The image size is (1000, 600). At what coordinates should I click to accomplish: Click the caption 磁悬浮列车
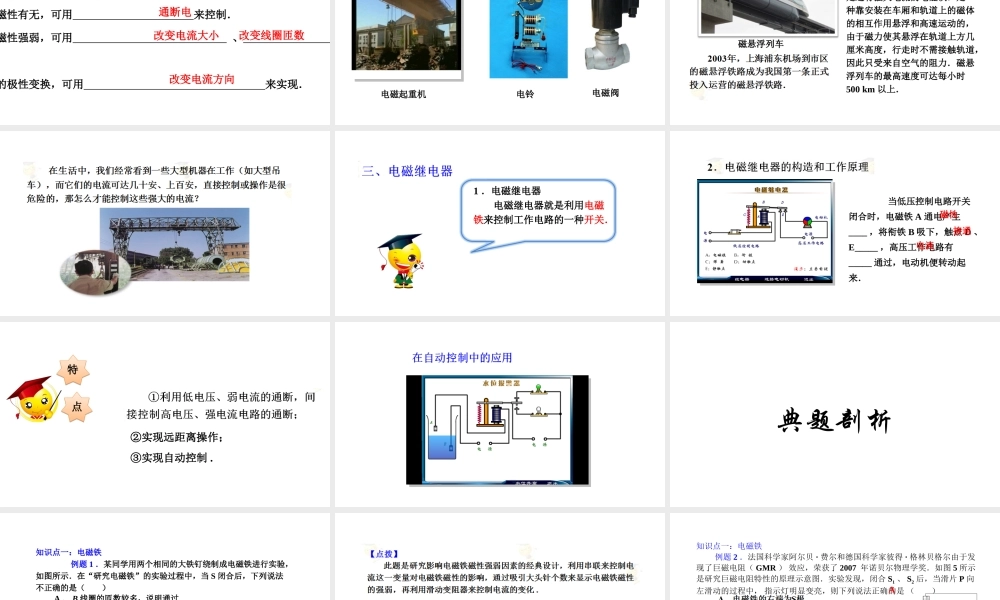pyautogui.click(x=760, y=44)
